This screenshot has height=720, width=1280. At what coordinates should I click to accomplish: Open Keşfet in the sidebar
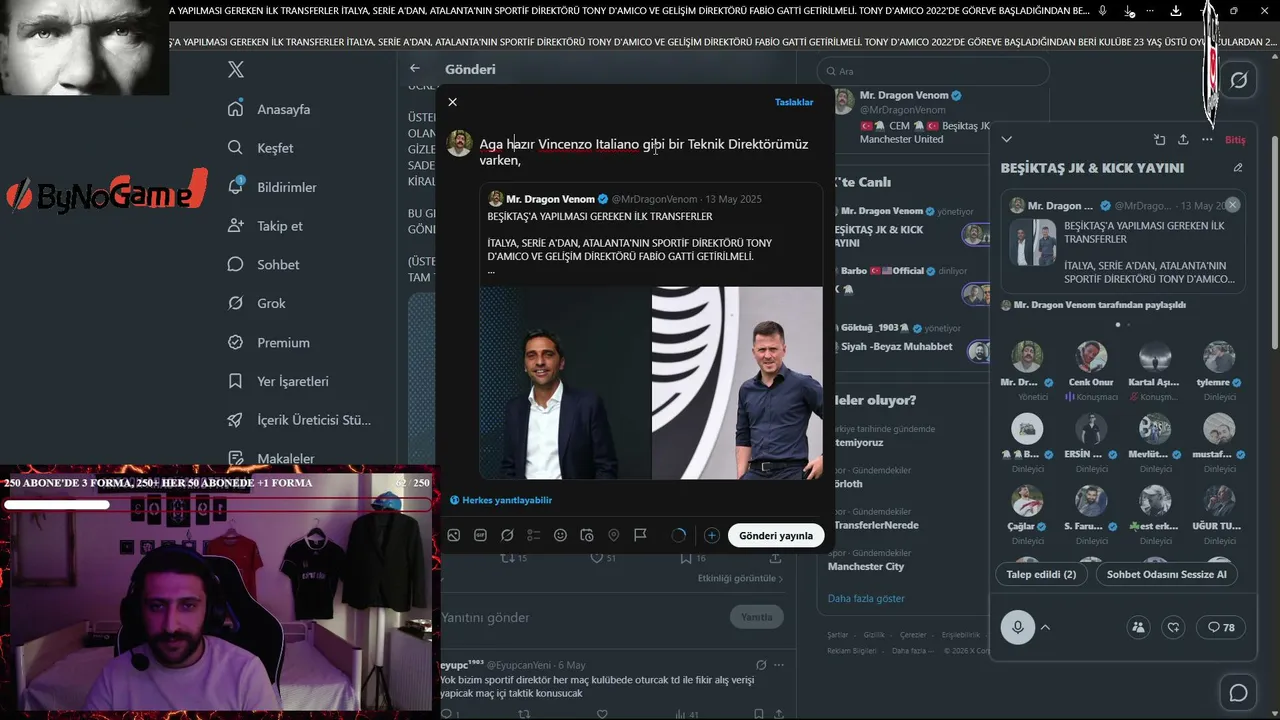click(261, 148)
